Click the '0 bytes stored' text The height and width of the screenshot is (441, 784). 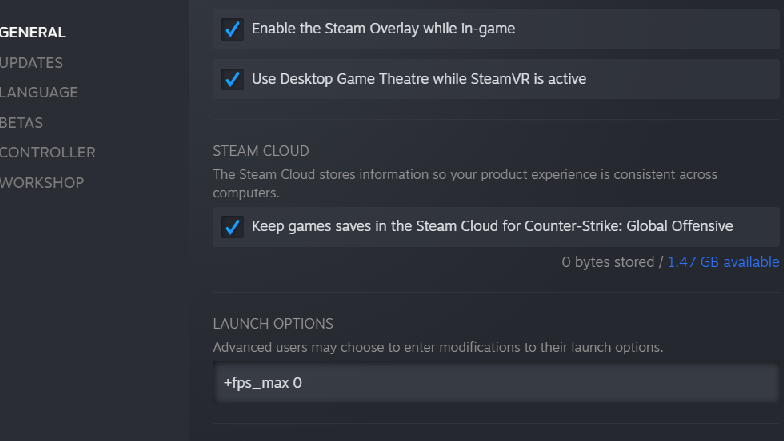[x=608, y=262]
